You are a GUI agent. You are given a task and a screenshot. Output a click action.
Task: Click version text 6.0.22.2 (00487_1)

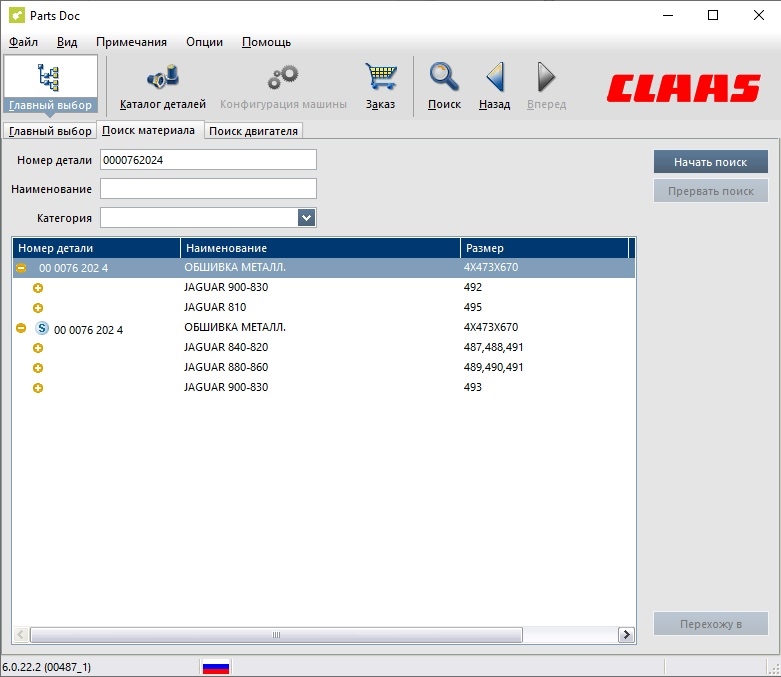tap(47, 667)
